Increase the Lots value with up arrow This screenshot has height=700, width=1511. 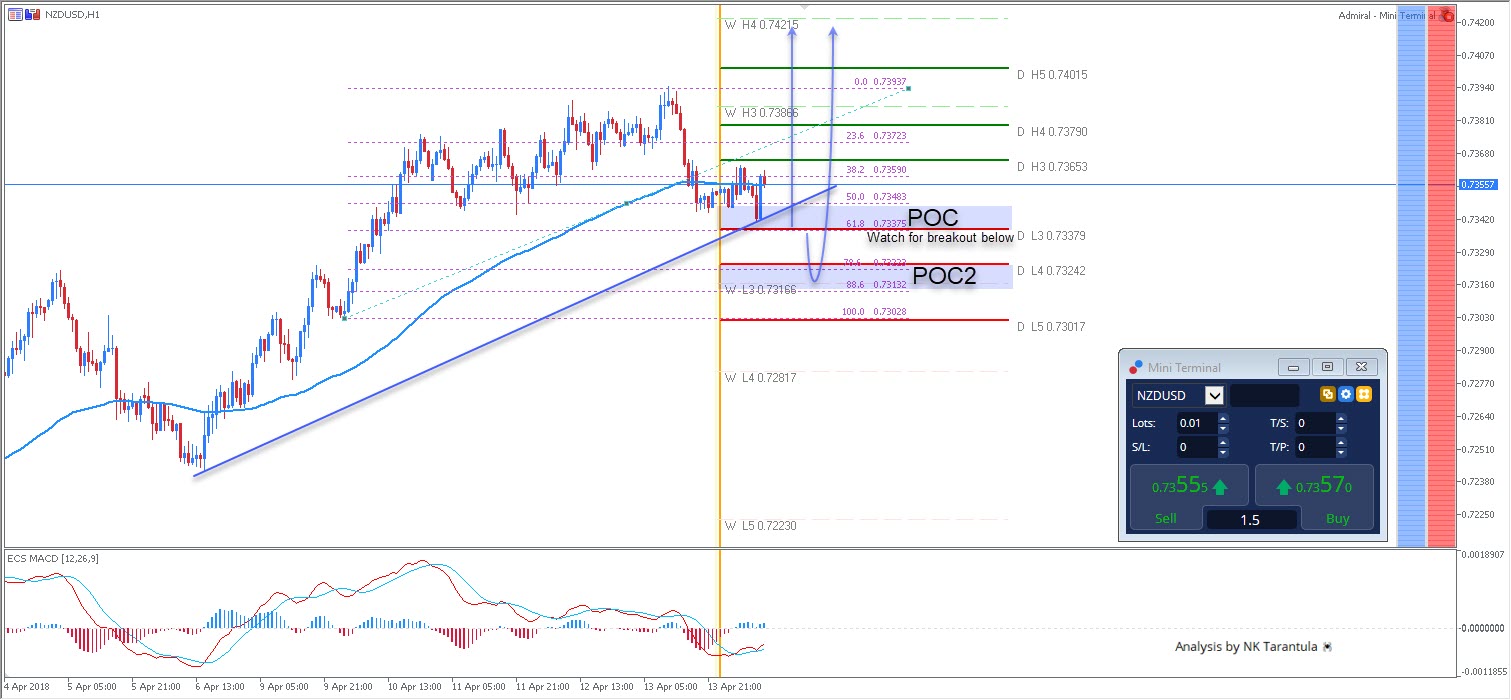click(x=1223, y=418)
